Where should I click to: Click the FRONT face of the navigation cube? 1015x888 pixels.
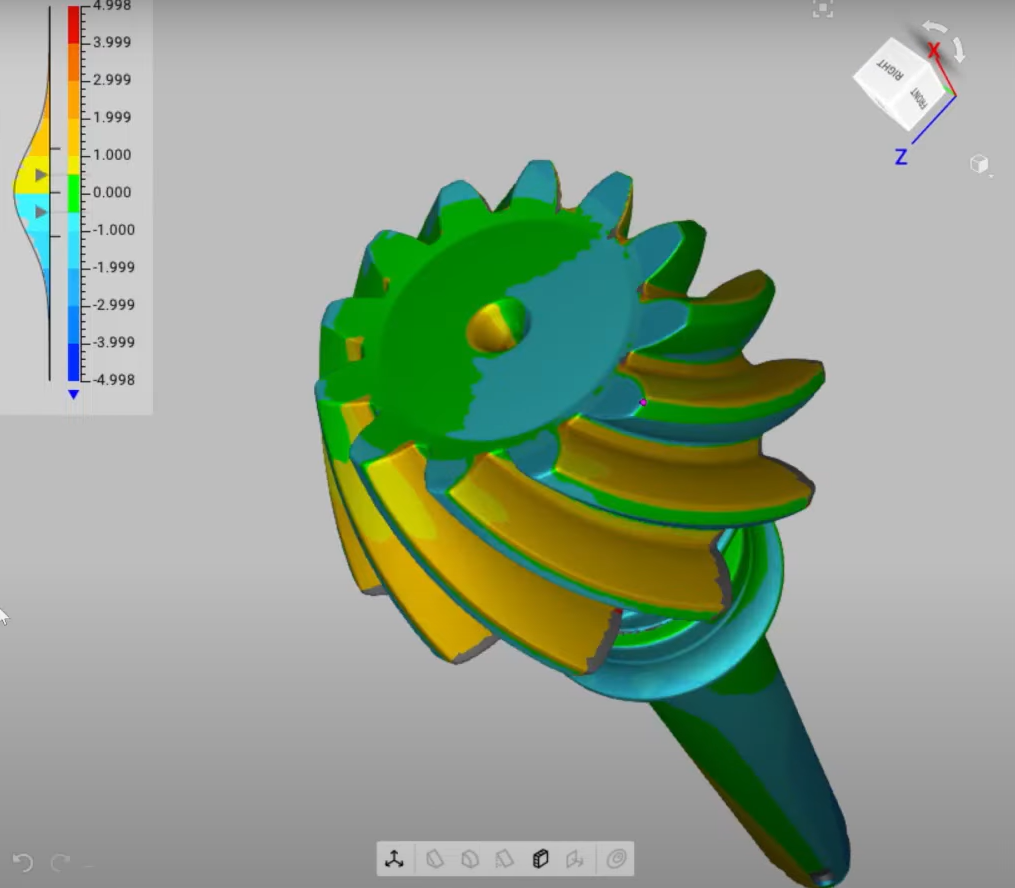pos(919,97)
